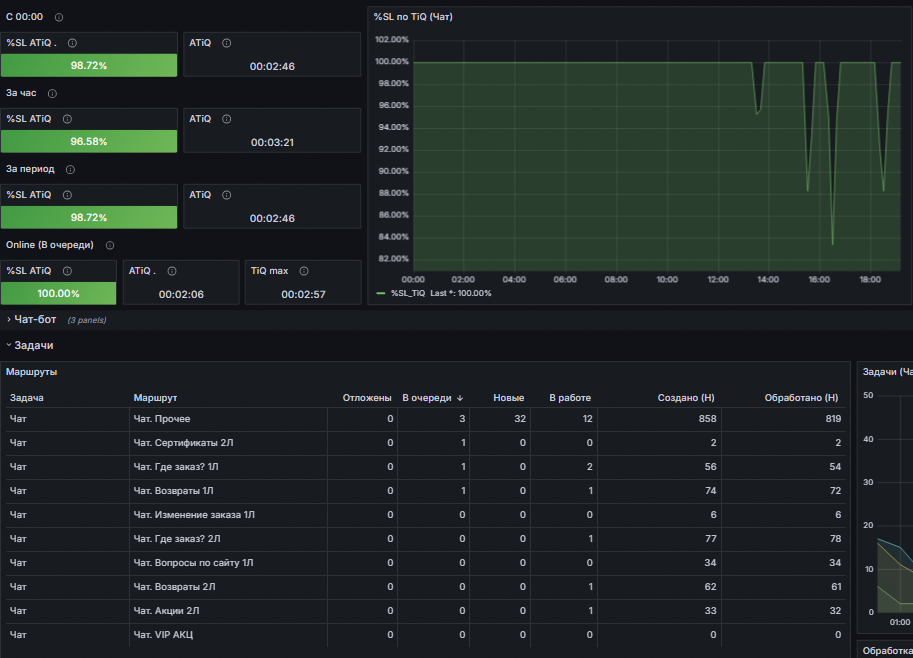Click info icon beside TiQ max
Image resolution: width=913 pixels, height=658 pixels.
click(304, 271)
